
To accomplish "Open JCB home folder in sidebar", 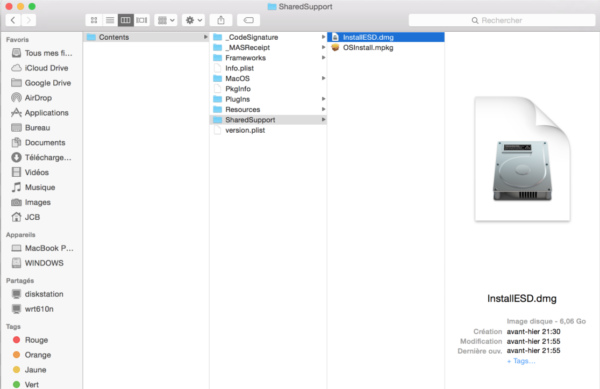I will click(42, 217).
